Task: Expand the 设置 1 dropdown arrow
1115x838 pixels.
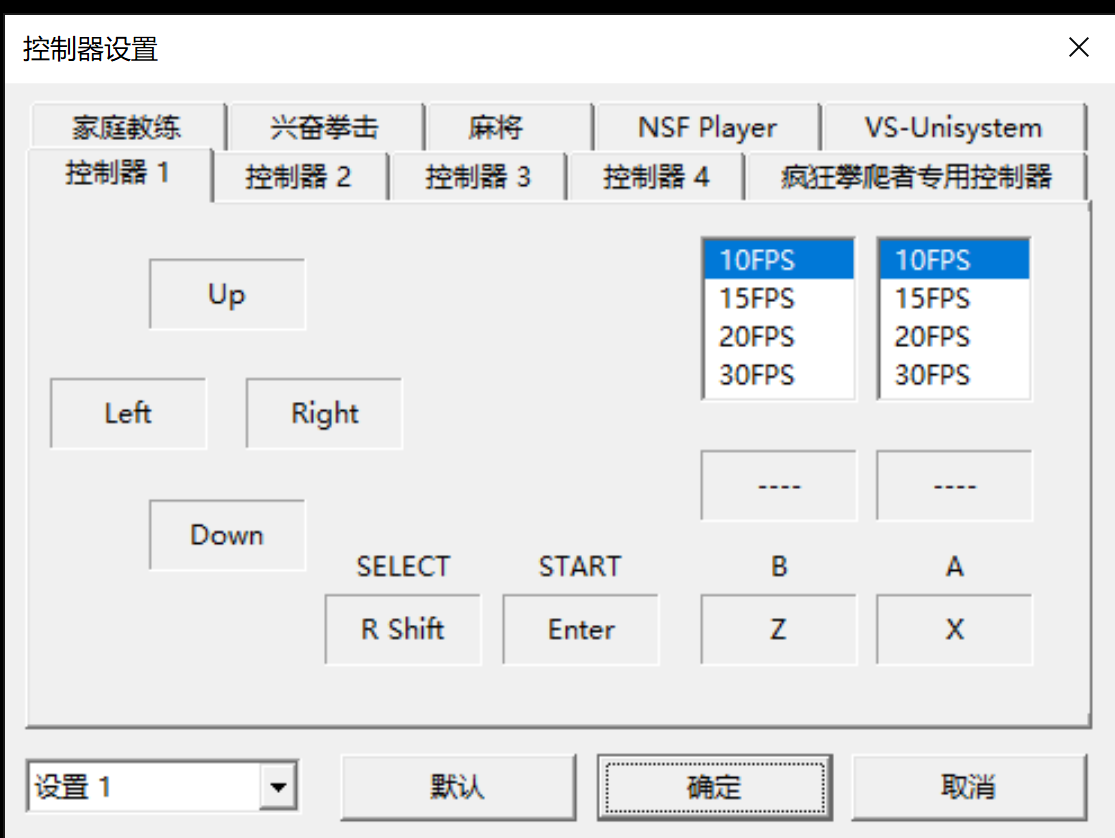Action: [x=278, y=787]
